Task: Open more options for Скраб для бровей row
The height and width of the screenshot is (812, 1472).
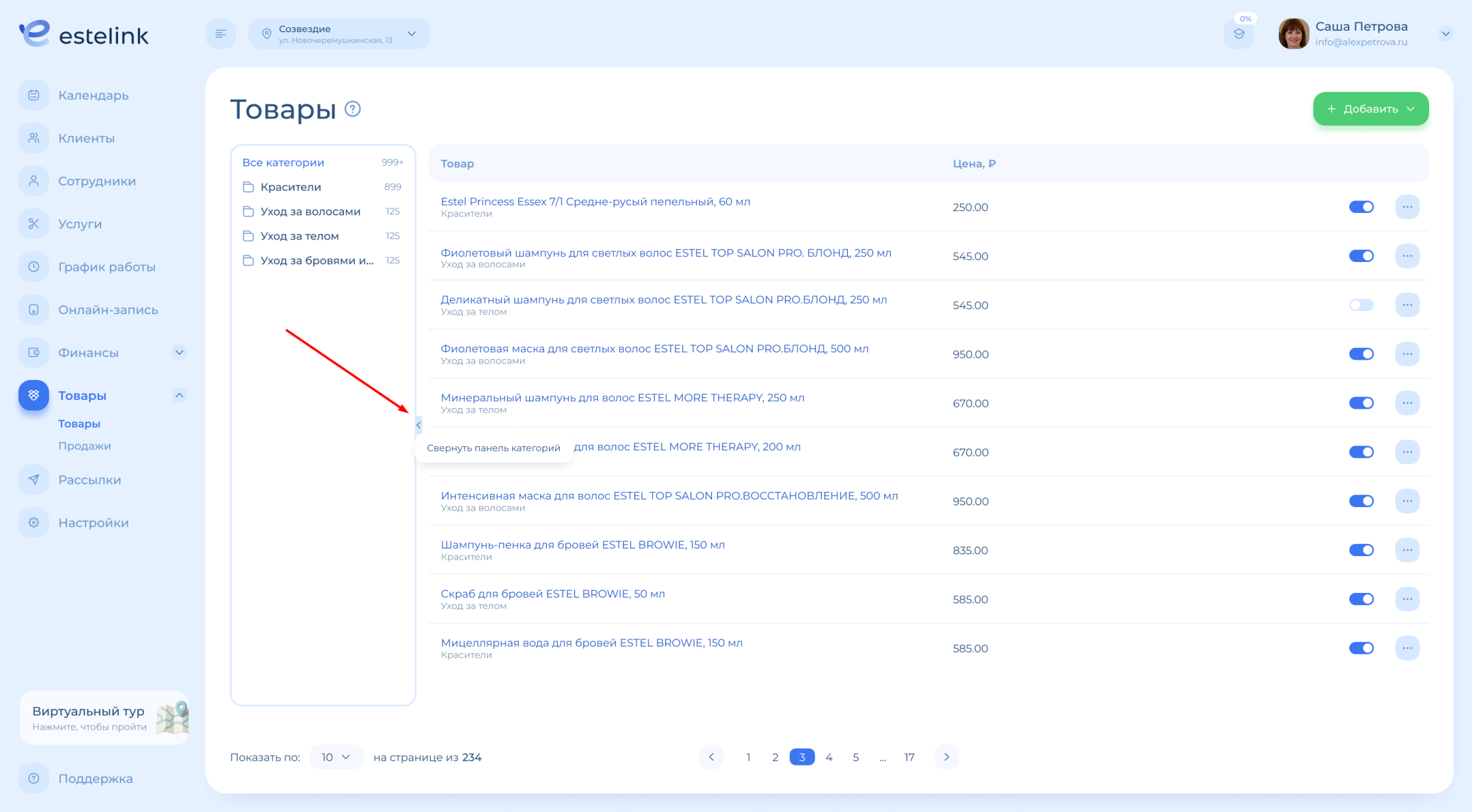Action: (x=1407, y=599)
